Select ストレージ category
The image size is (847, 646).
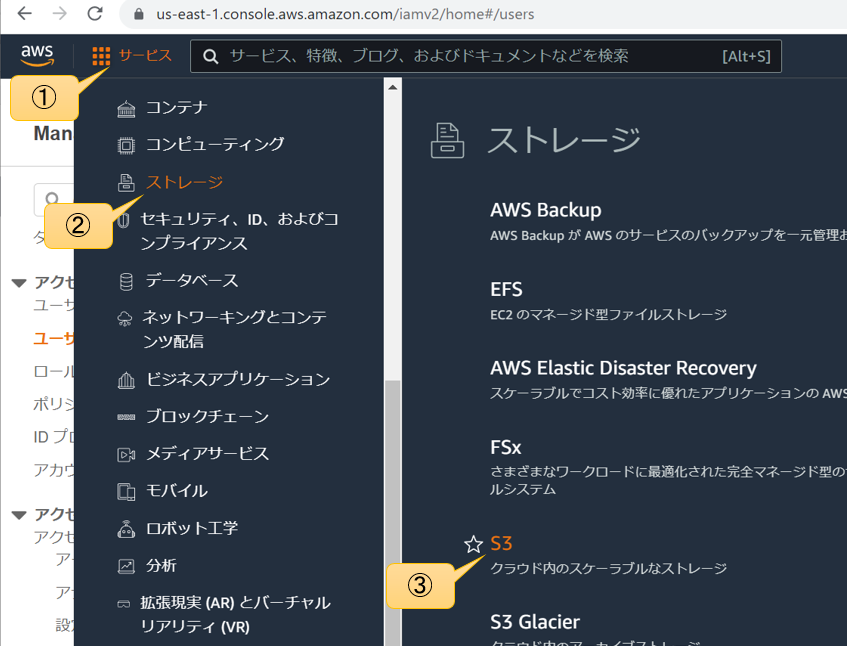(x=185, y=182)
